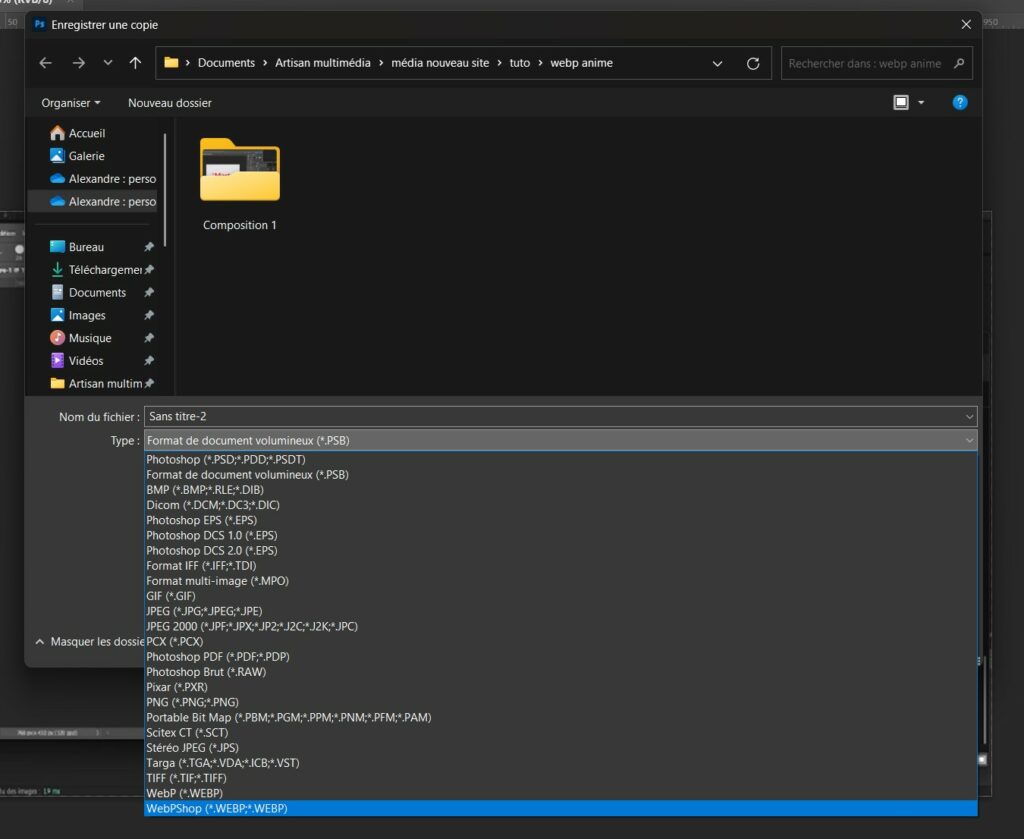Collapse folders with Masquer les dossiers

click(90, 641)
